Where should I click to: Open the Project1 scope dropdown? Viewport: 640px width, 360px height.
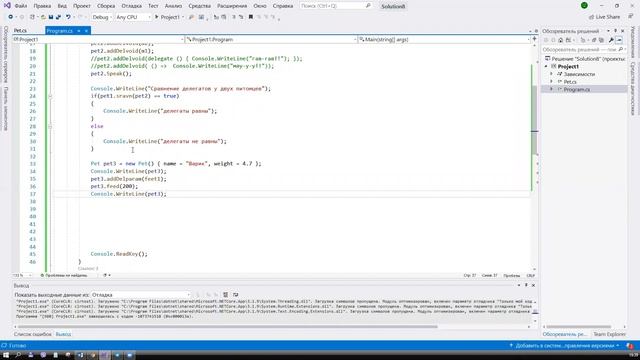coord(98,40)
